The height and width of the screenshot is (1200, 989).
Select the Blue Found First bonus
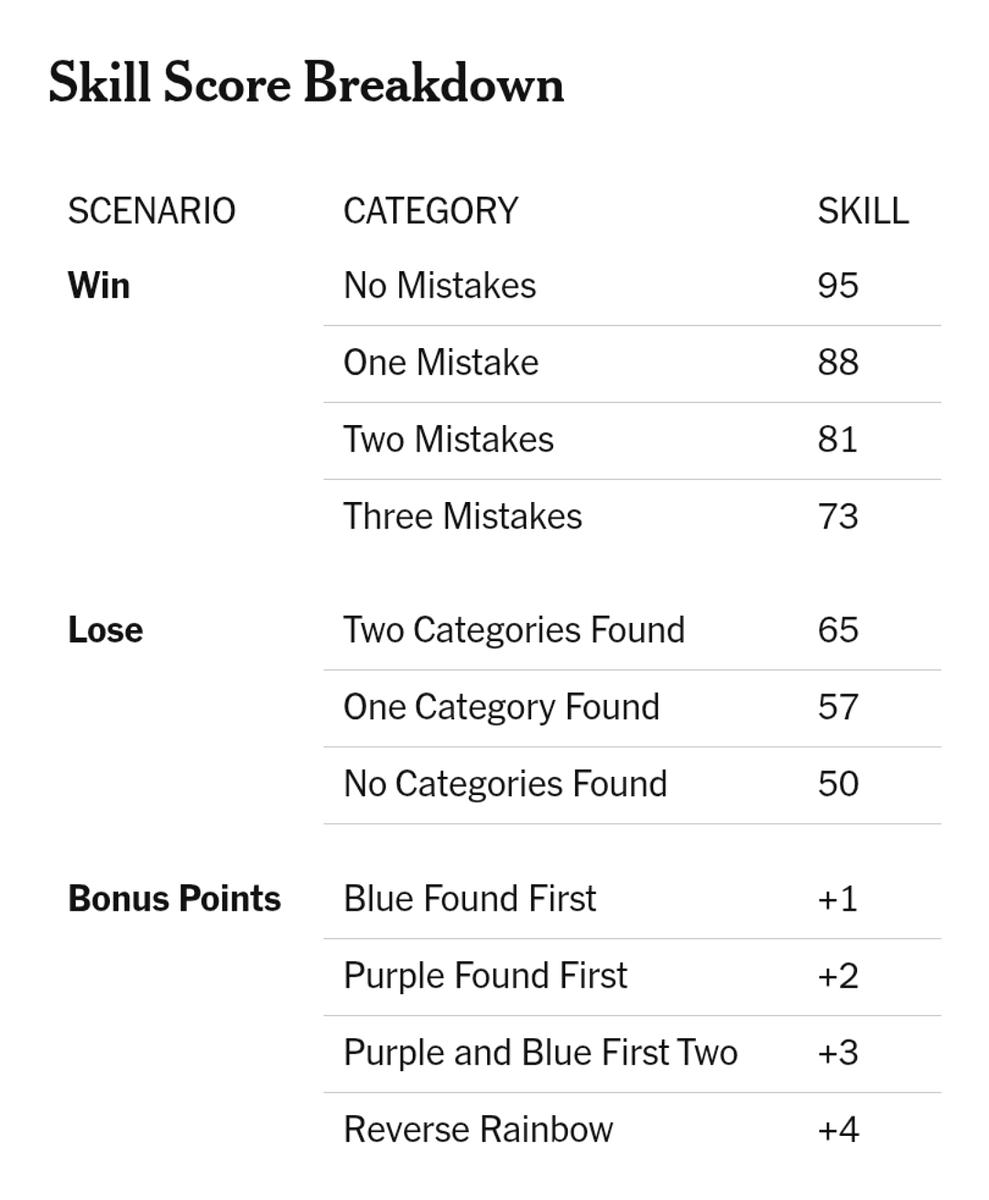[x=470, y=898]
